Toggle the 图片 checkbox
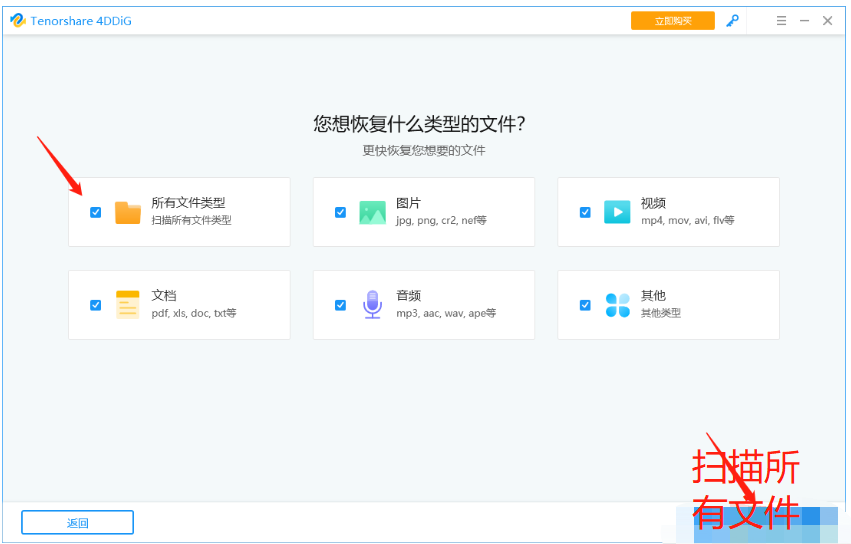Screen dimensions: 851x544 point(340,212)
